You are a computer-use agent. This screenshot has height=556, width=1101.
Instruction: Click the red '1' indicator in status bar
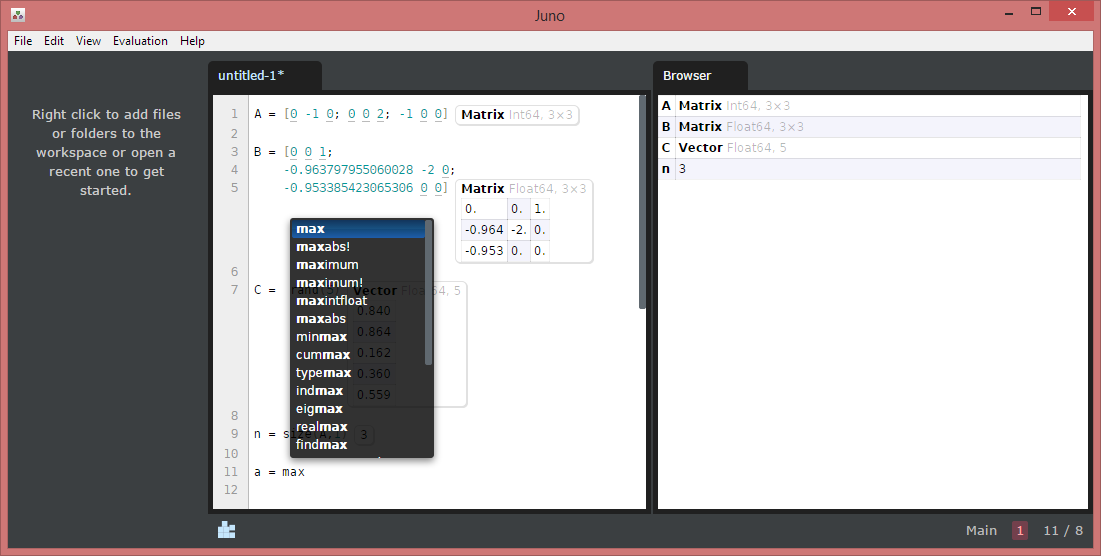click(x=1020, y=531)
